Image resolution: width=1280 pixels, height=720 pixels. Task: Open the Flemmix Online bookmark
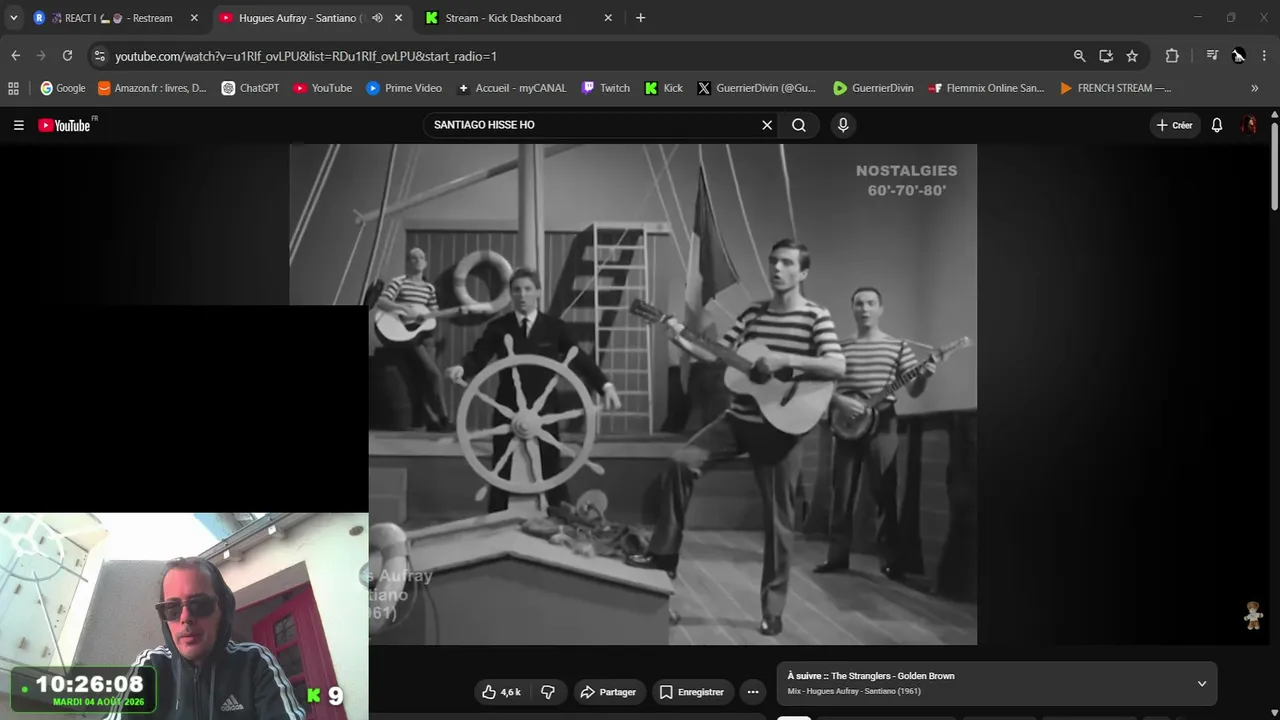point(986,88)
